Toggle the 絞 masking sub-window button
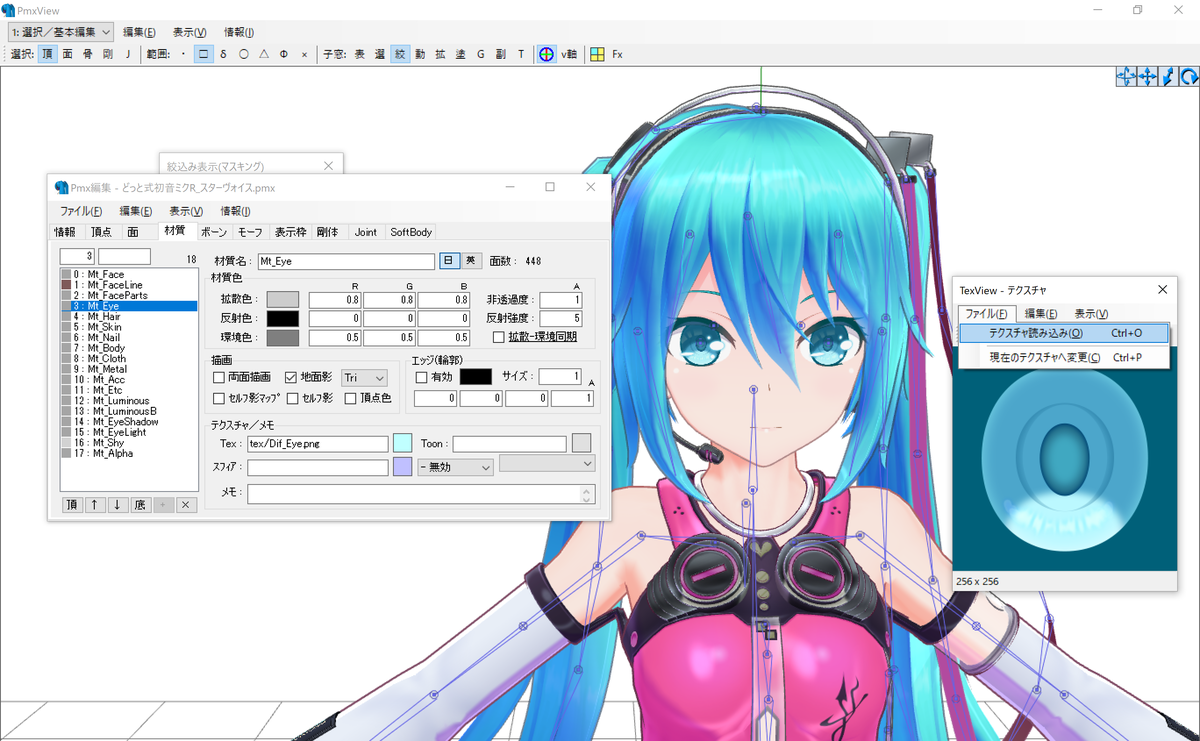This screenshot has width=1200, height=741. (400, 54)
